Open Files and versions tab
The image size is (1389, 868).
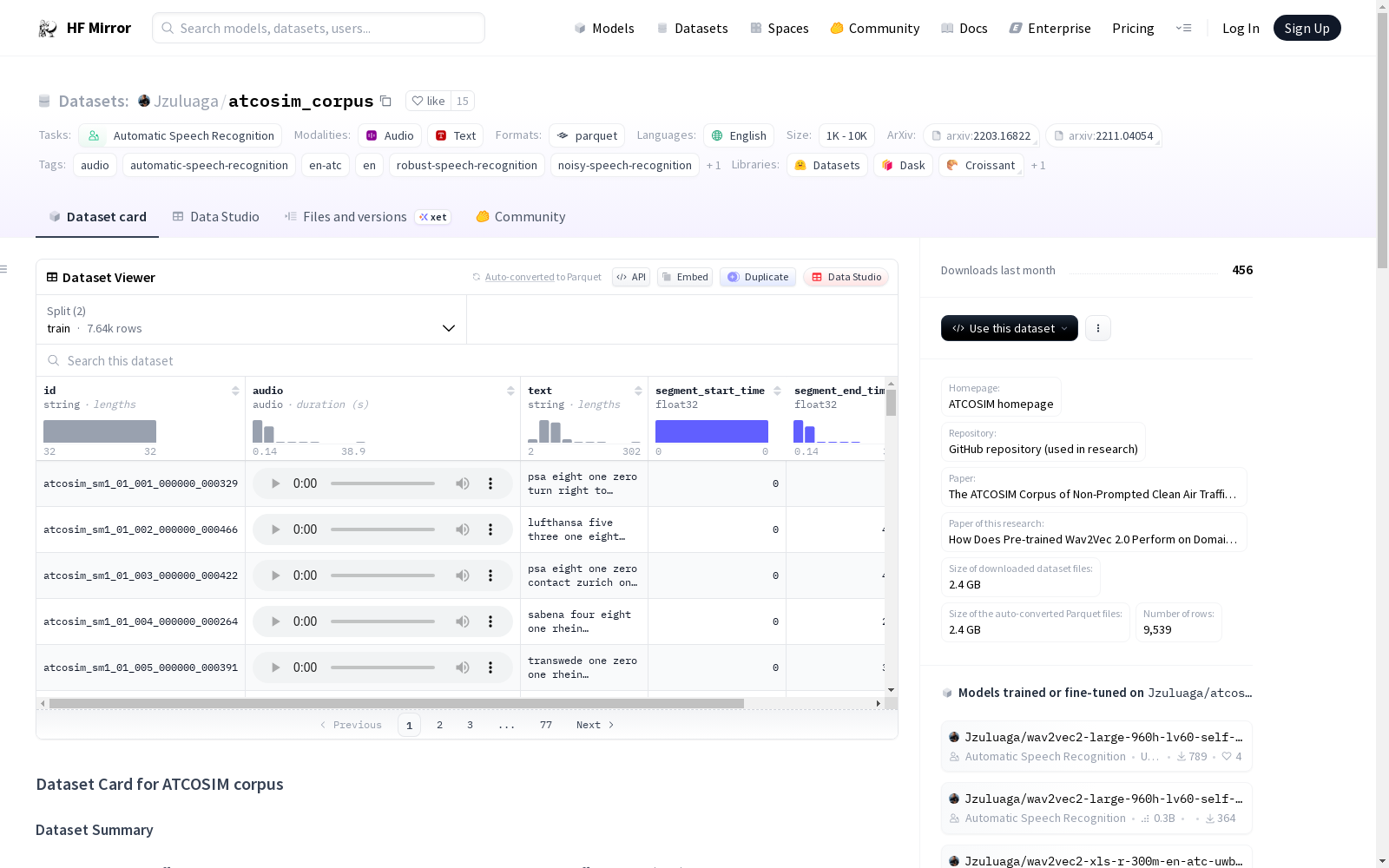click(x=366, y=217)
